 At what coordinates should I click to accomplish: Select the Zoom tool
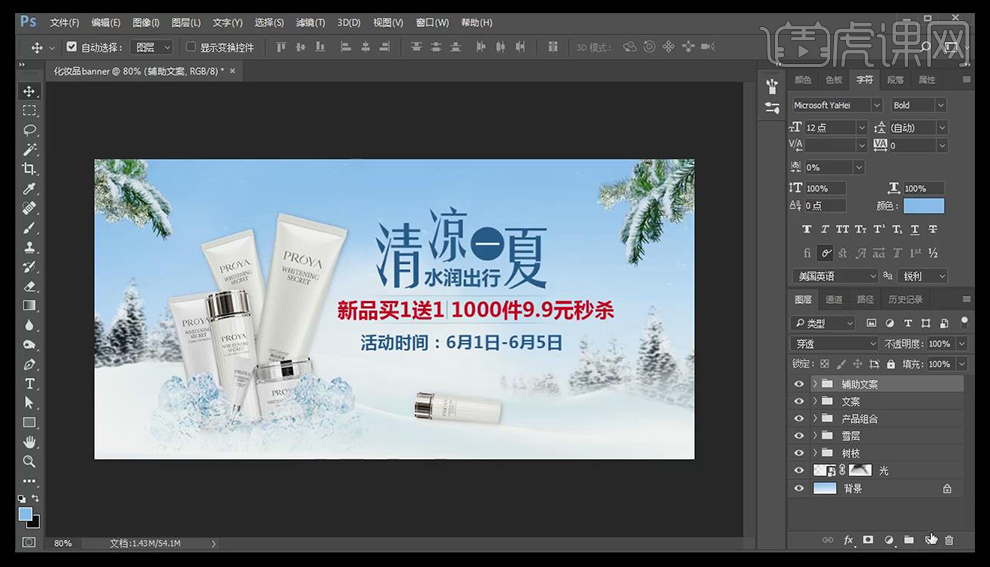point(29,462)
